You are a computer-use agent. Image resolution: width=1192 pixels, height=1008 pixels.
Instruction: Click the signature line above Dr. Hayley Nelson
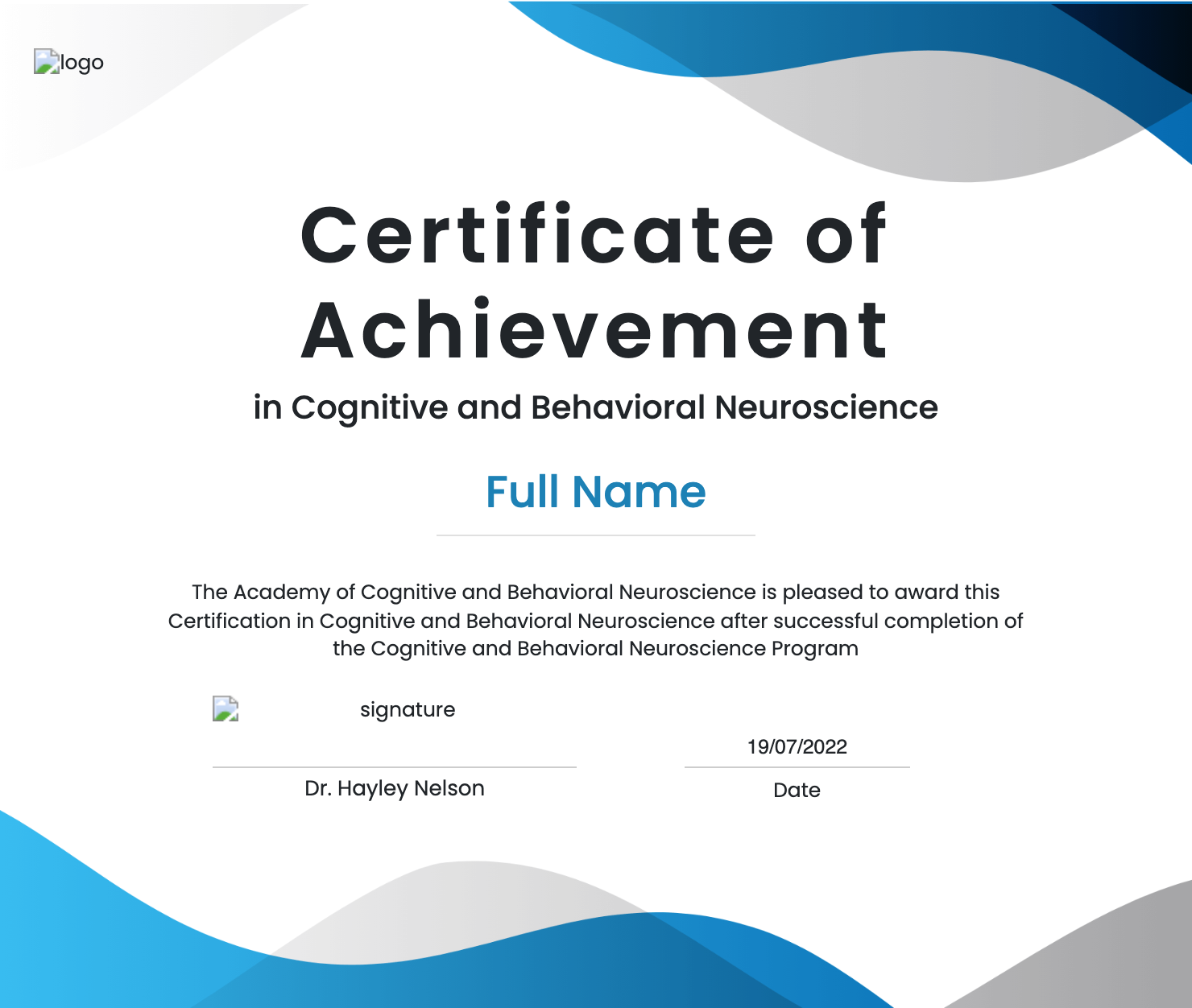point(394,767)
